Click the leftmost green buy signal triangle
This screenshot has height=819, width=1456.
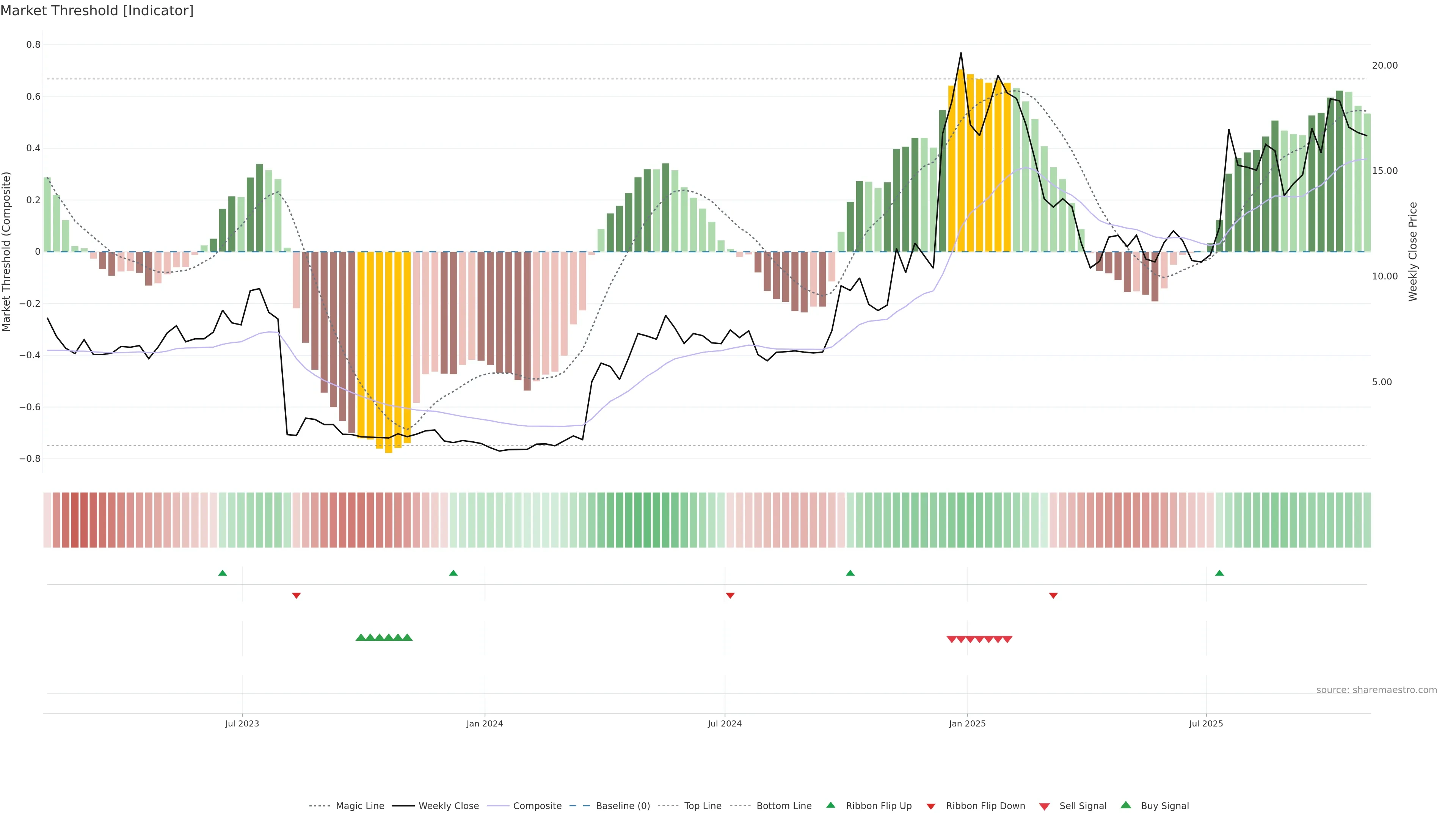point(361,637)
